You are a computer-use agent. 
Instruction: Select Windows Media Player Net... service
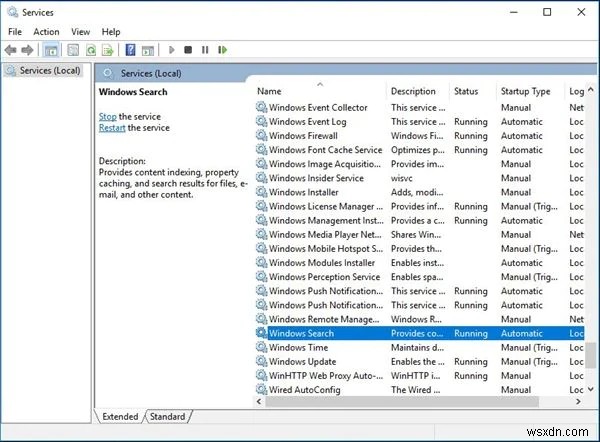pos(420,234)
